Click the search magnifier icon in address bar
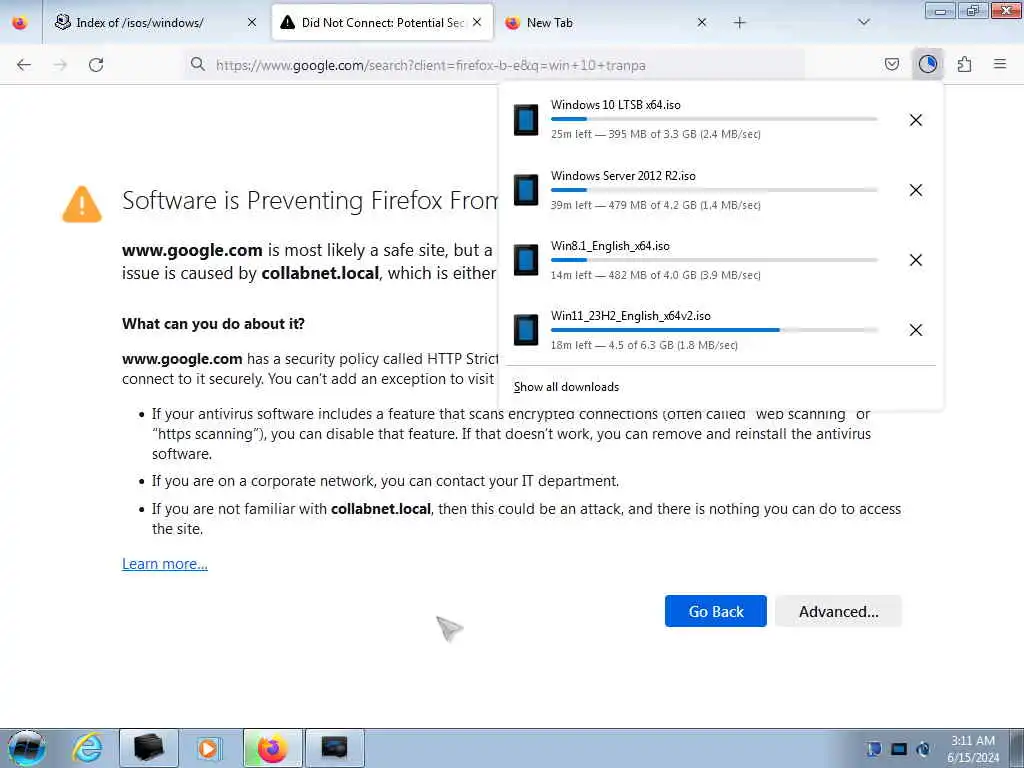This screenshot has width=1024, height=768. pos(197,64)
